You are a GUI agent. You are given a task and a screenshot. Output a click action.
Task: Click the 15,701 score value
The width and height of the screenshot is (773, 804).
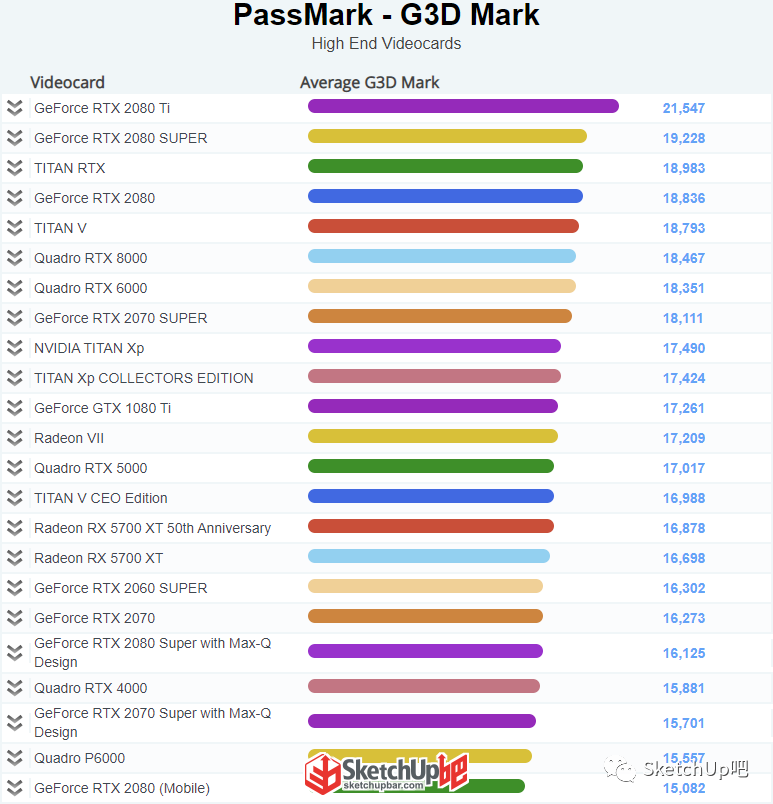(683, 723)
